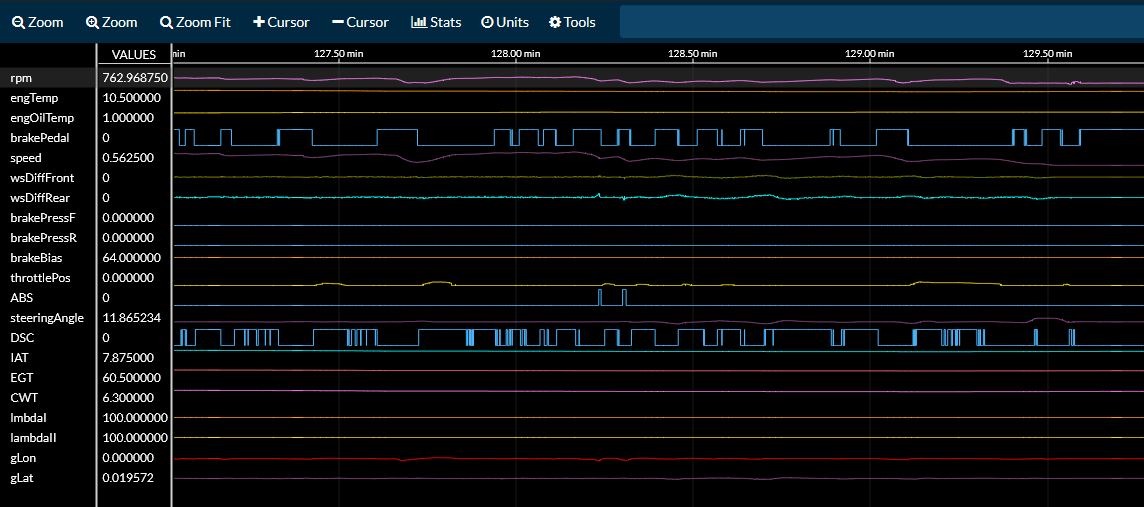Click the speed value 0.562500
This screenshot has height=507, width=1144.
coord(128,158)
